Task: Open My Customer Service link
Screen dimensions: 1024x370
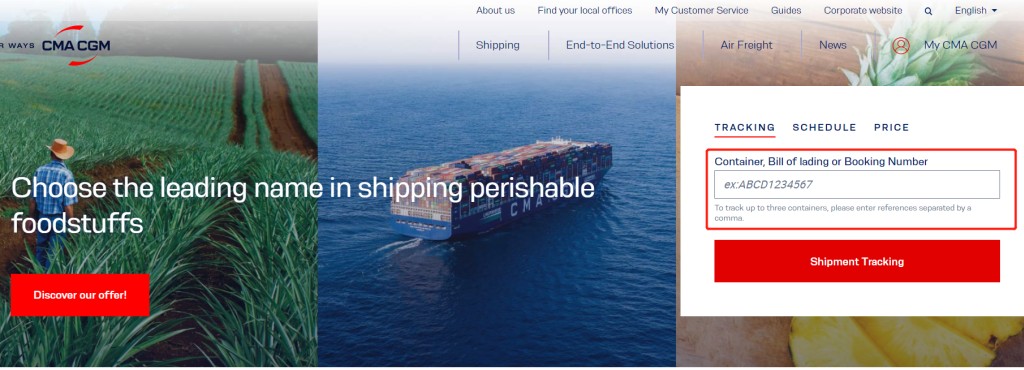Action: point(701,10)
